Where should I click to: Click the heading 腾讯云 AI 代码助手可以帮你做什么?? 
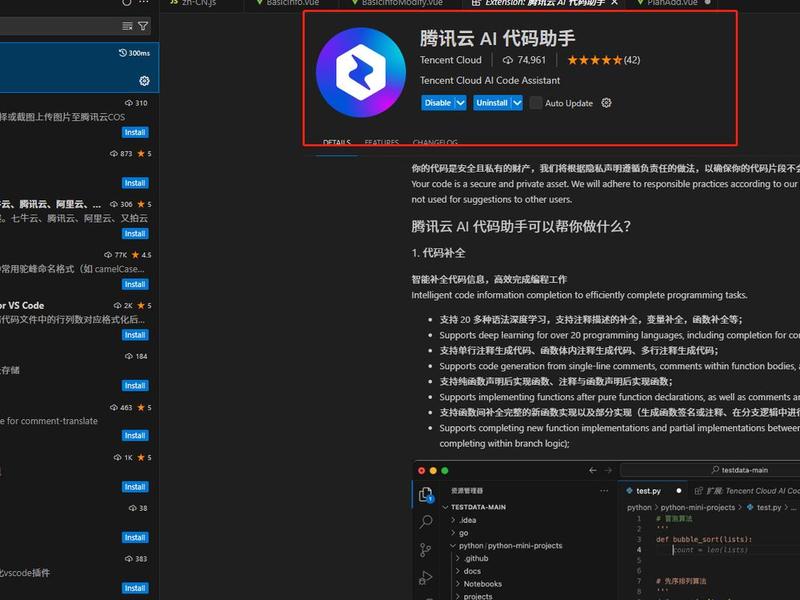tap(521, 226)
